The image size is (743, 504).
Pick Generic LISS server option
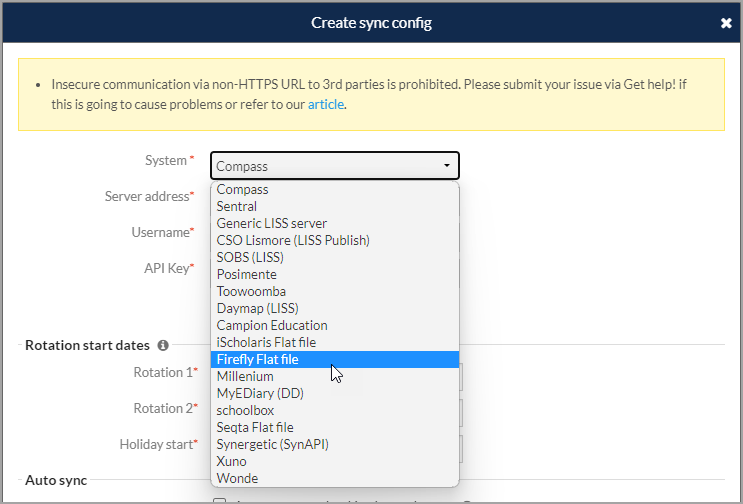(x=272, y=223)
